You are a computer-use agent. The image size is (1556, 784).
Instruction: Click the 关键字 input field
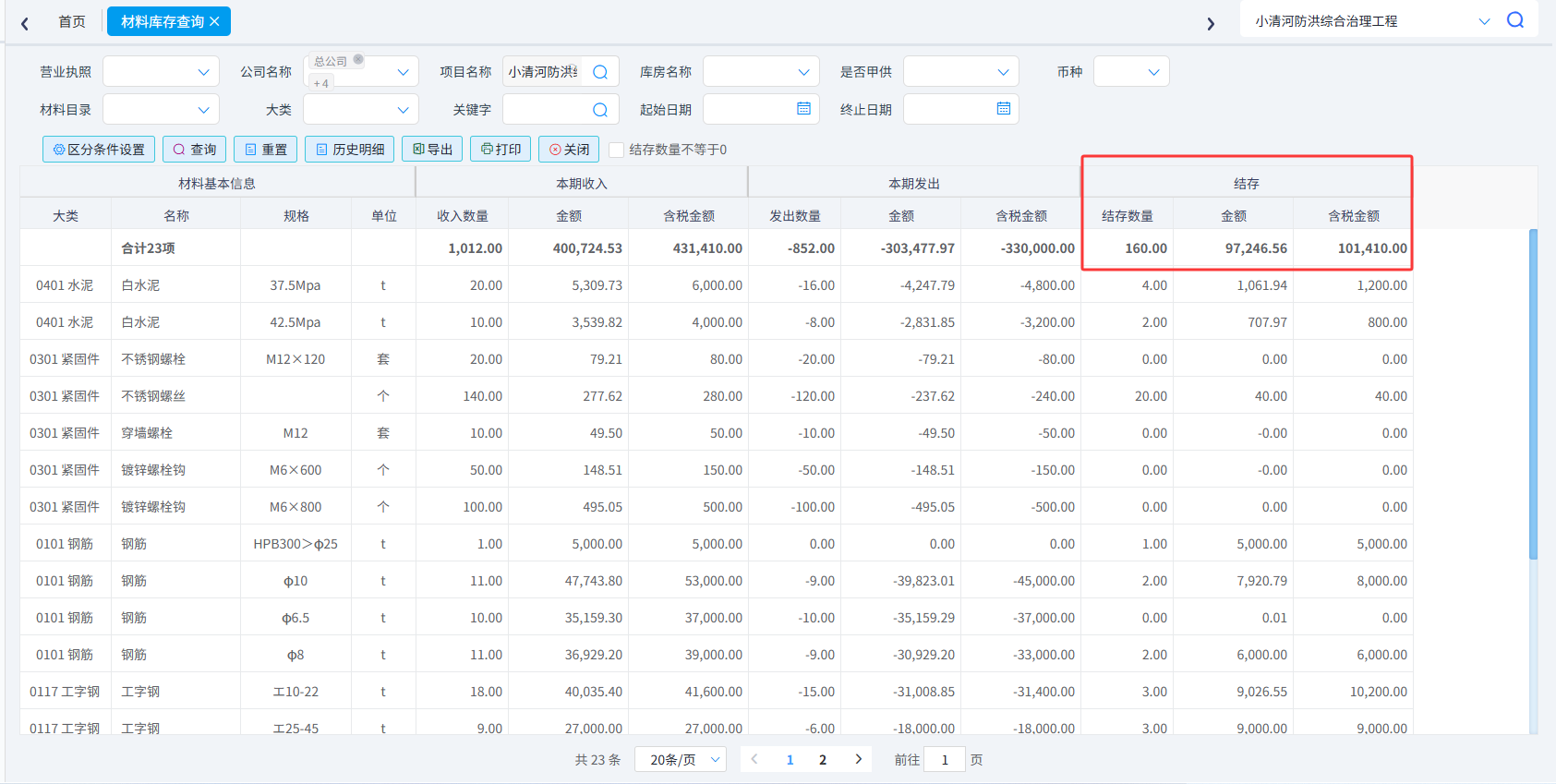pos(561,110)
